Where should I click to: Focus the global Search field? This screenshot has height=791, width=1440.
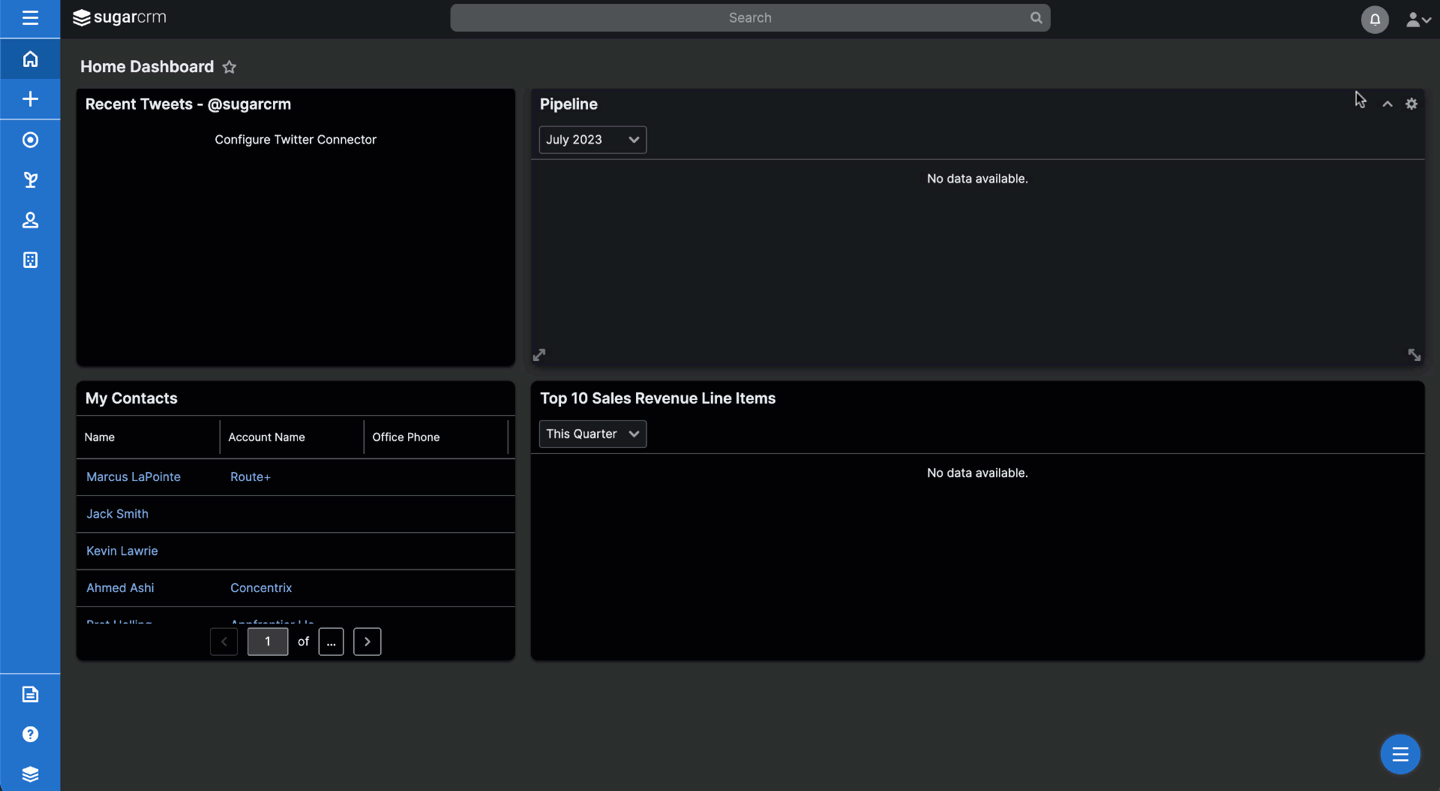[x=750, y=18]
